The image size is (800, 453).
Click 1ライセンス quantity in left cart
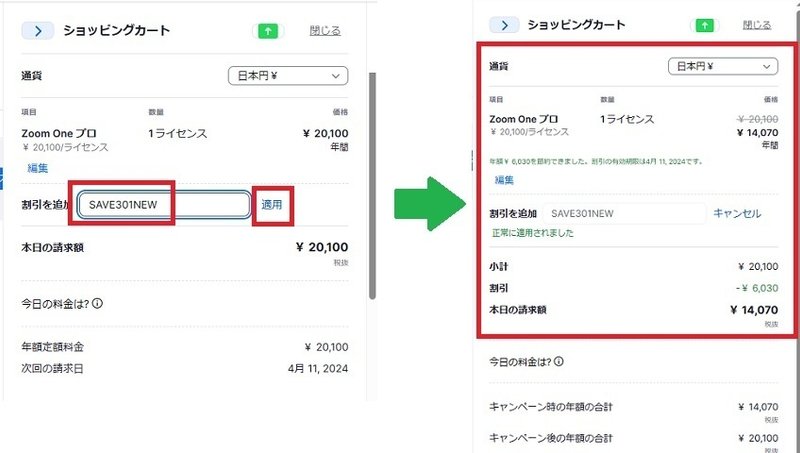coord(178,134)
